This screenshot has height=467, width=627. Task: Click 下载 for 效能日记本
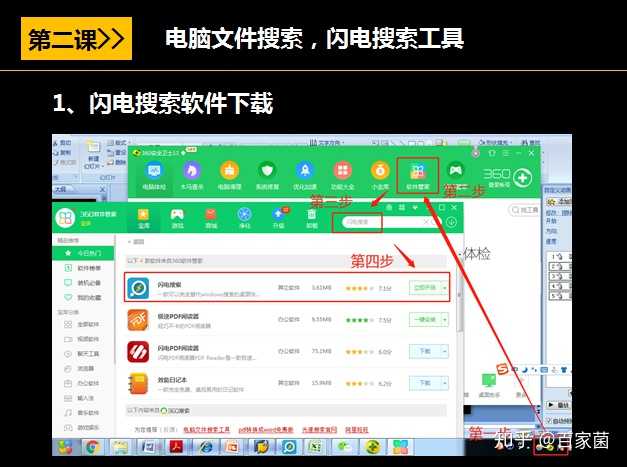(x=425, y=383)
